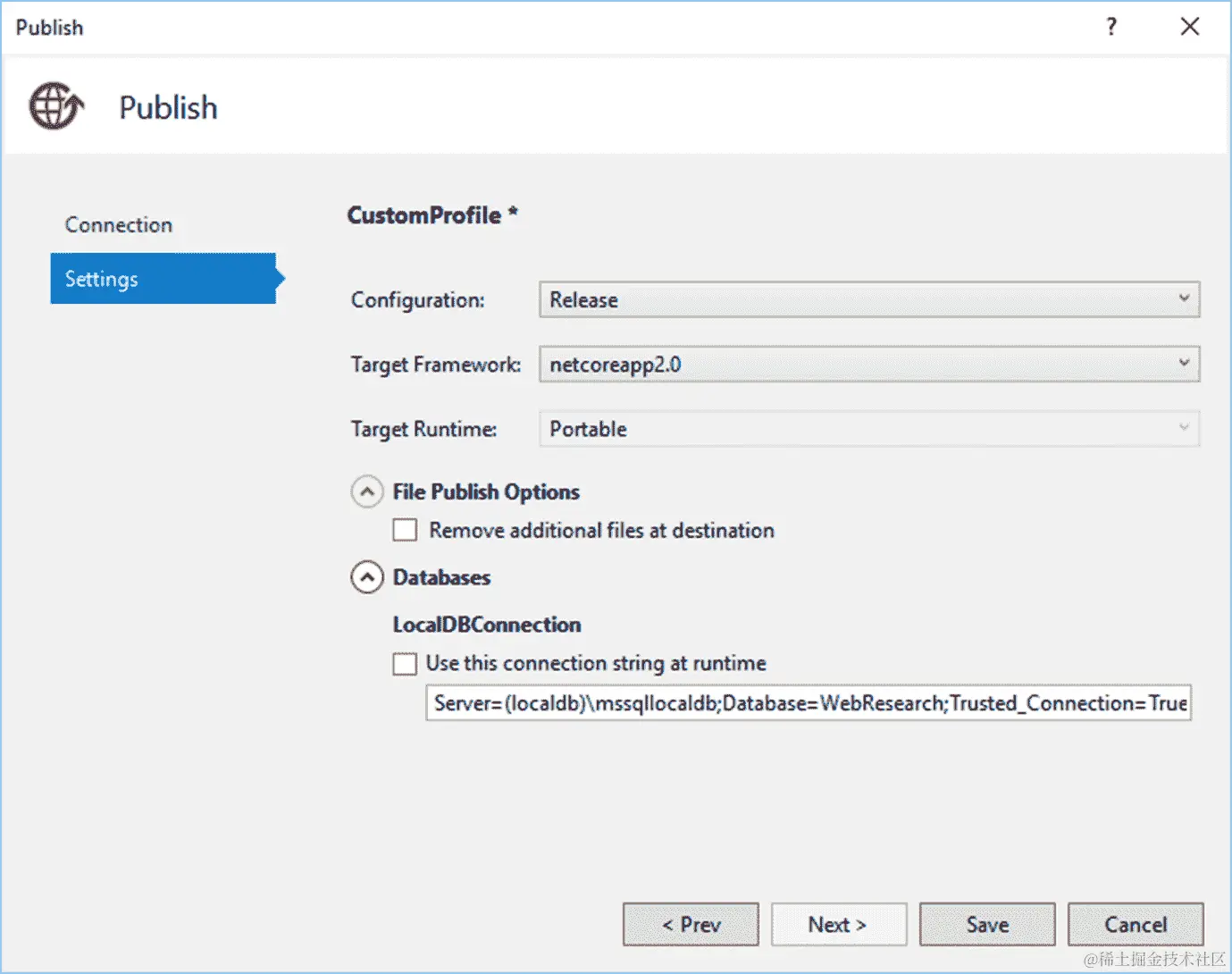Click the Databases heading text
This screenshot has width=1232, height=974.
click(442, 577)
